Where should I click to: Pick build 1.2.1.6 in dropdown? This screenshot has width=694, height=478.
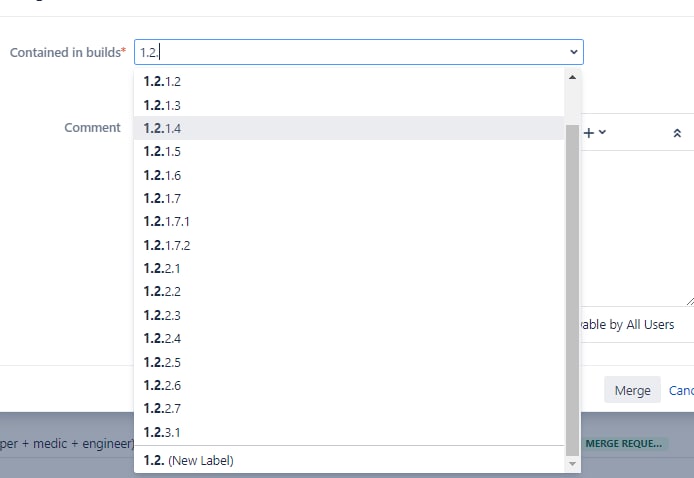349,175
